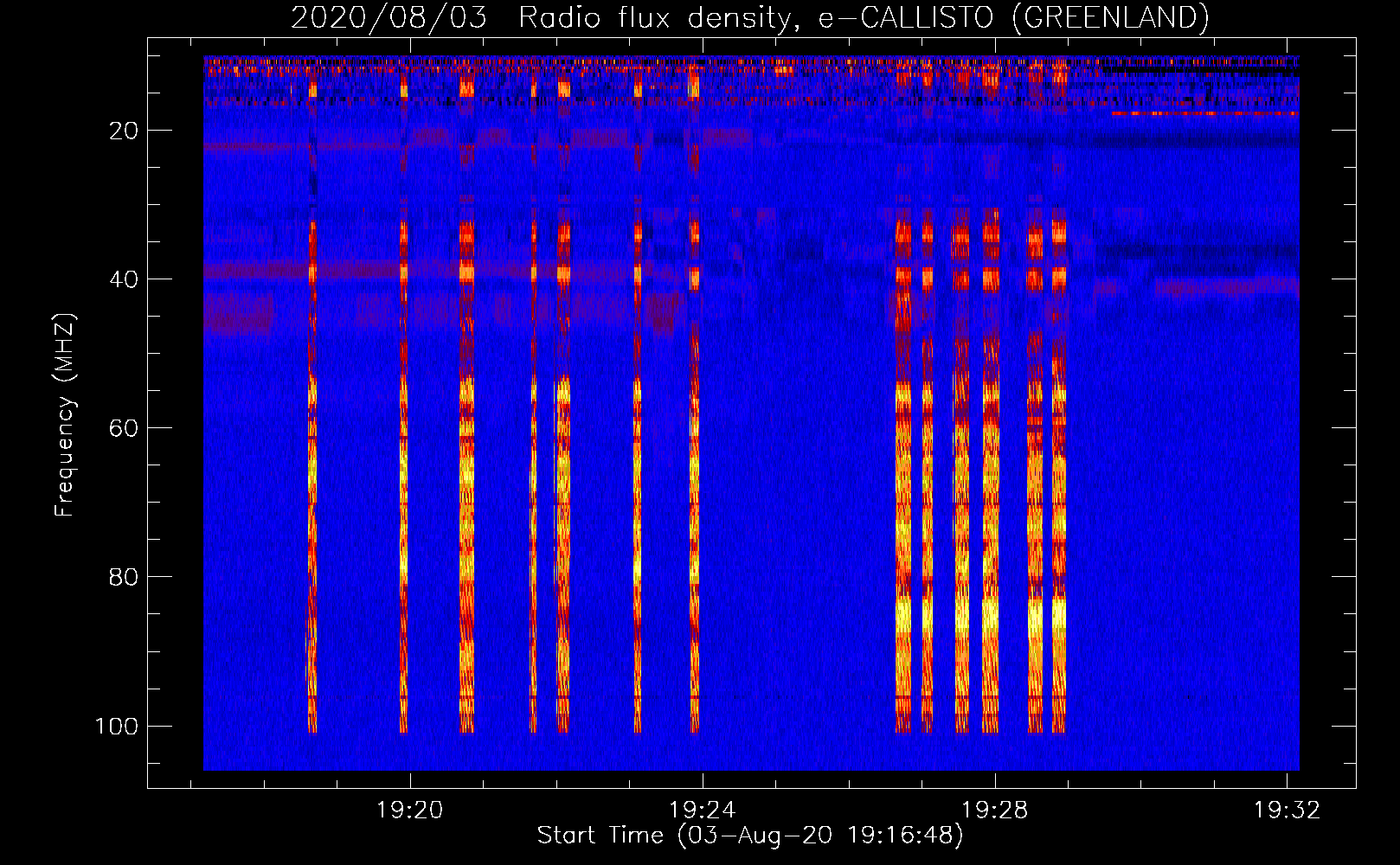Click the "Frequency (MHZ)" axis label
Viewport: 1400px width, 865px height.
(x=65, y=415)
